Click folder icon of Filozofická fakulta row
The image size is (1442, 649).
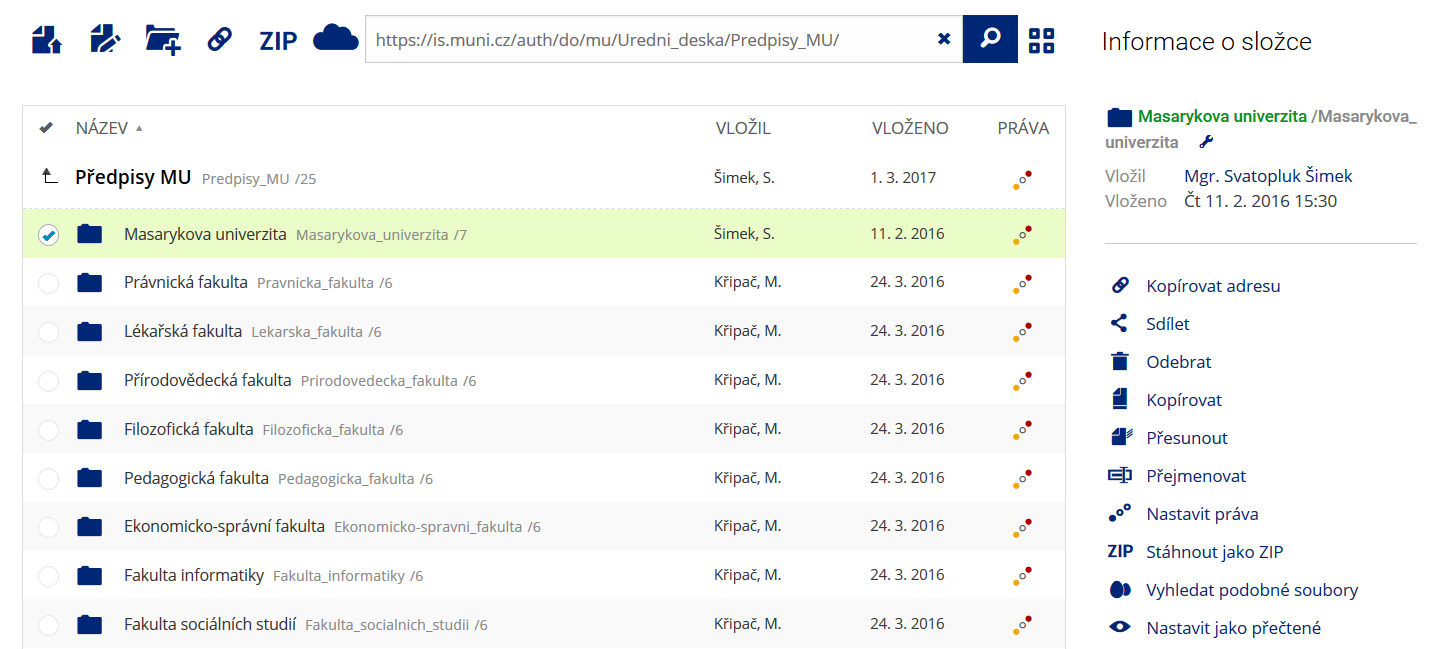(90, 429)
